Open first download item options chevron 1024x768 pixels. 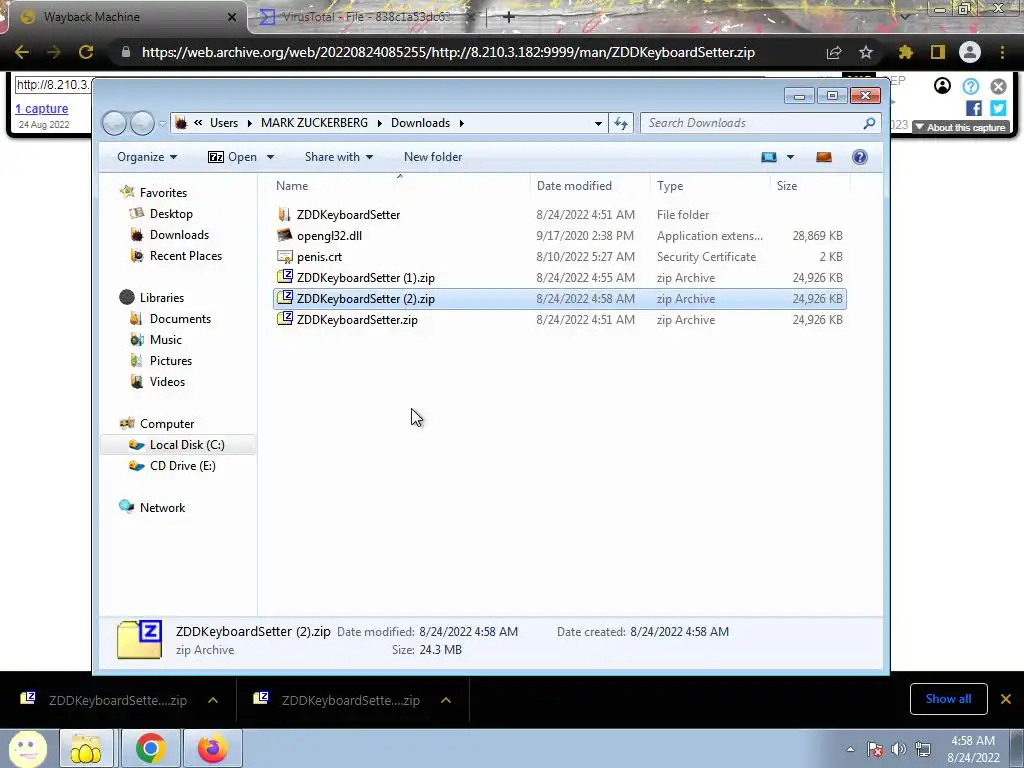coord(213,700)
